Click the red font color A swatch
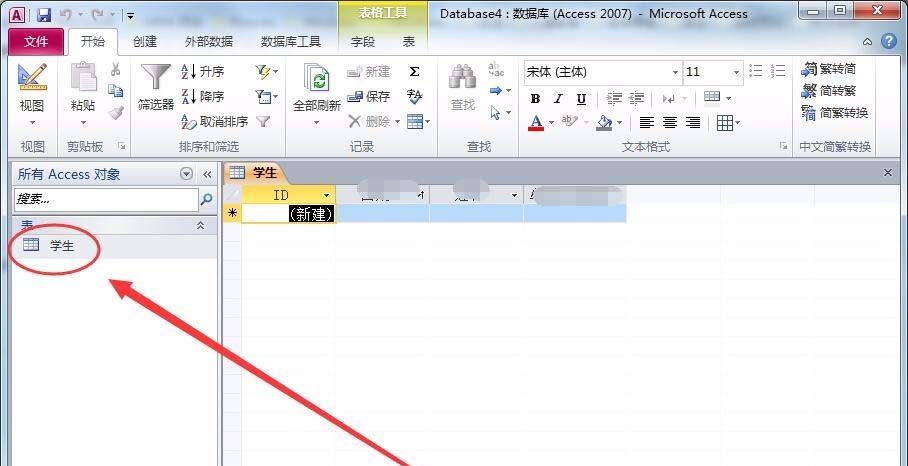The image size is (908, 466). point(536,123)
